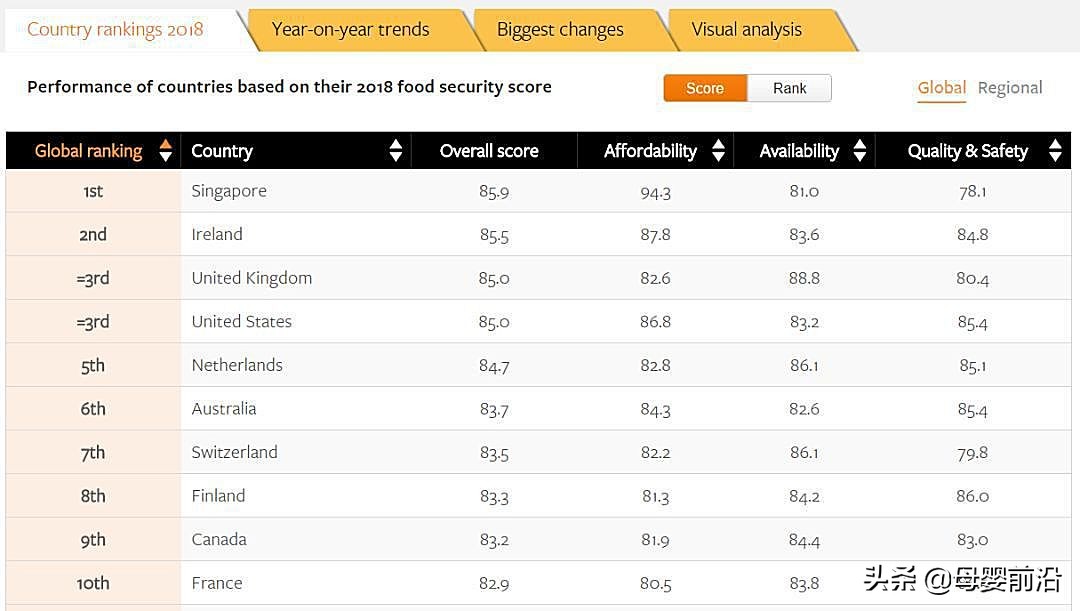
Task: Click France's overall score of 82.9
Action: 494,583
